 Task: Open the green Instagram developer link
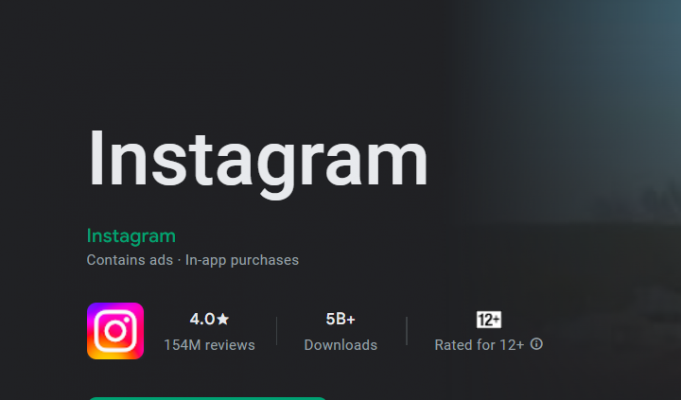(x=131, y=236)
